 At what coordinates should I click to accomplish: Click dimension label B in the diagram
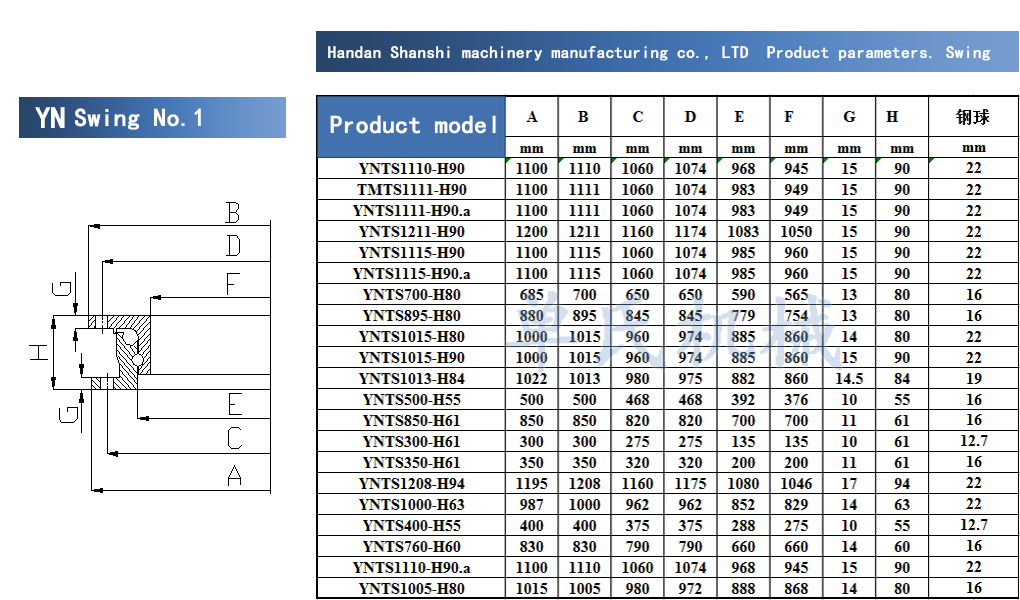click(x=233, y=213)
